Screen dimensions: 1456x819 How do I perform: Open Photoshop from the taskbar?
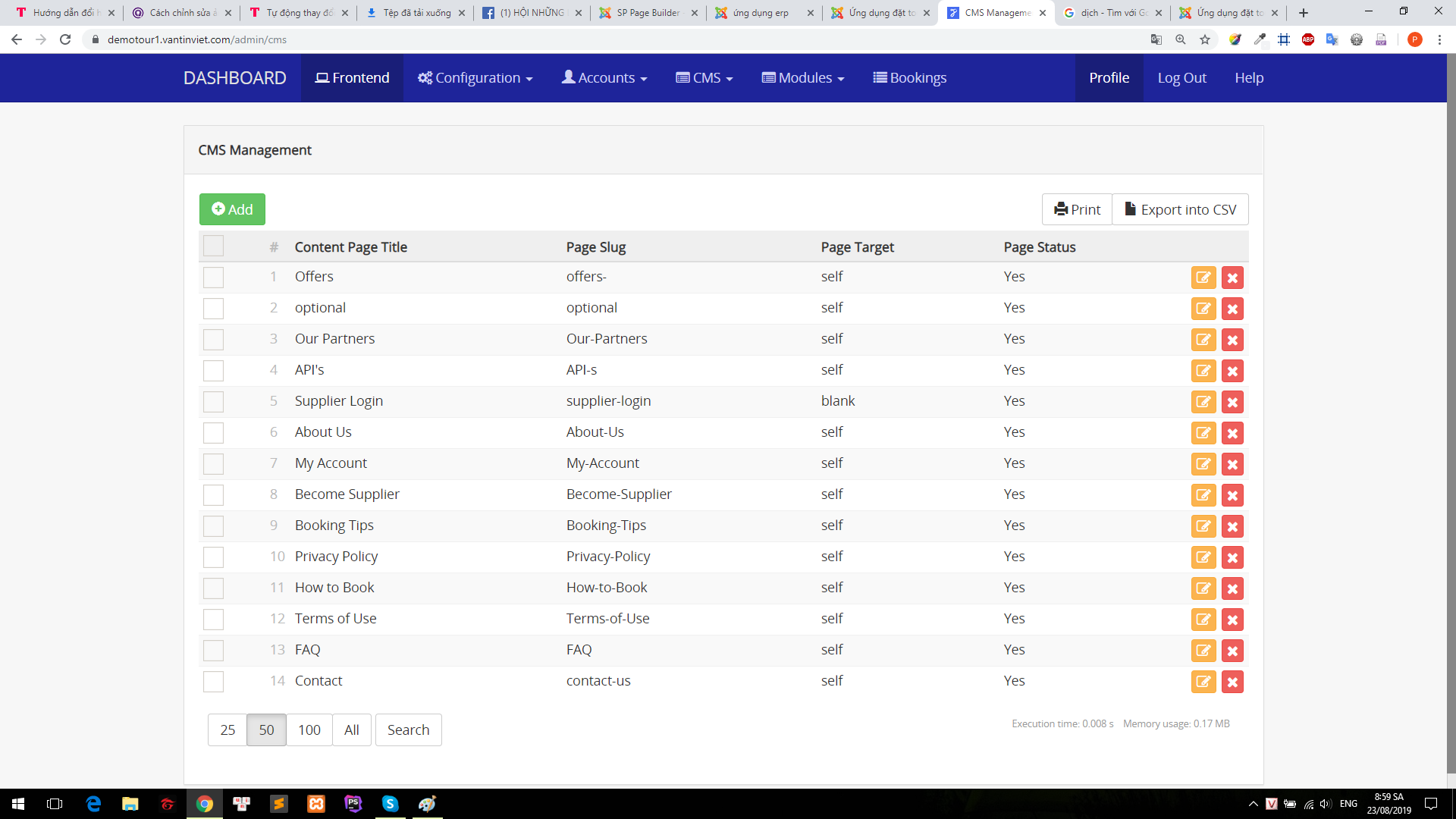[353, 804]
